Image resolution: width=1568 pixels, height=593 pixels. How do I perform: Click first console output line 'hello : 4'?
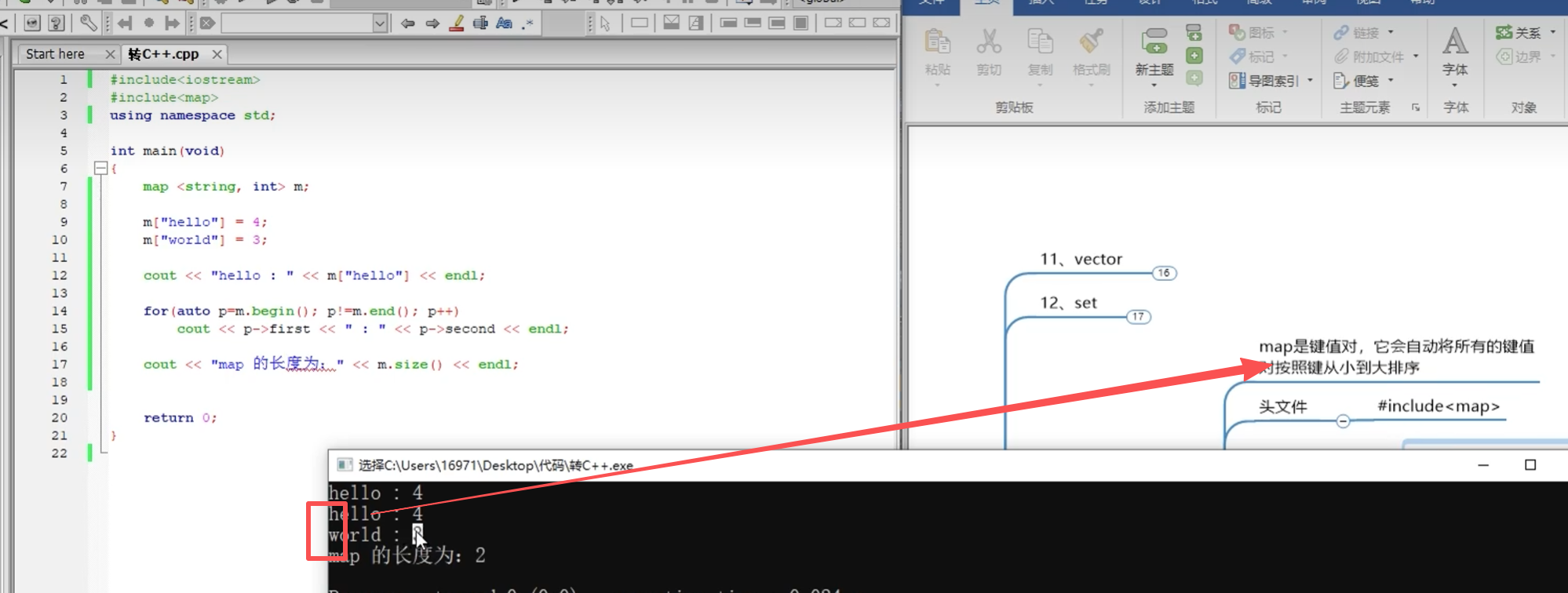click(x=375, y=493)
